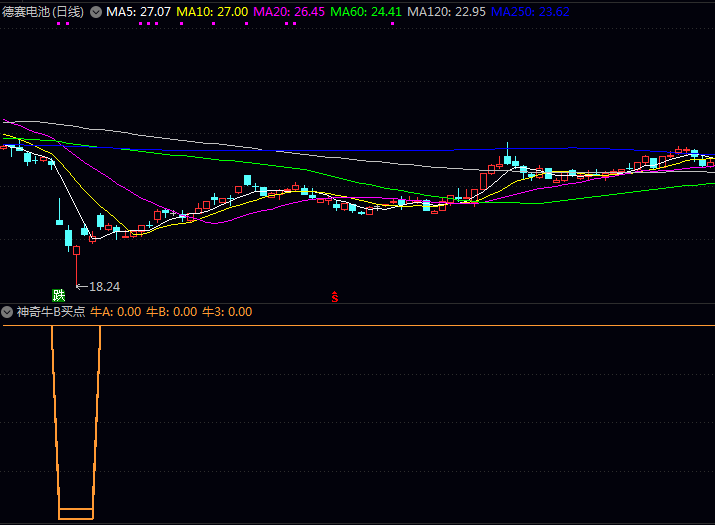
Task: Click the blue MA250 label
Action: click(531, 12)
